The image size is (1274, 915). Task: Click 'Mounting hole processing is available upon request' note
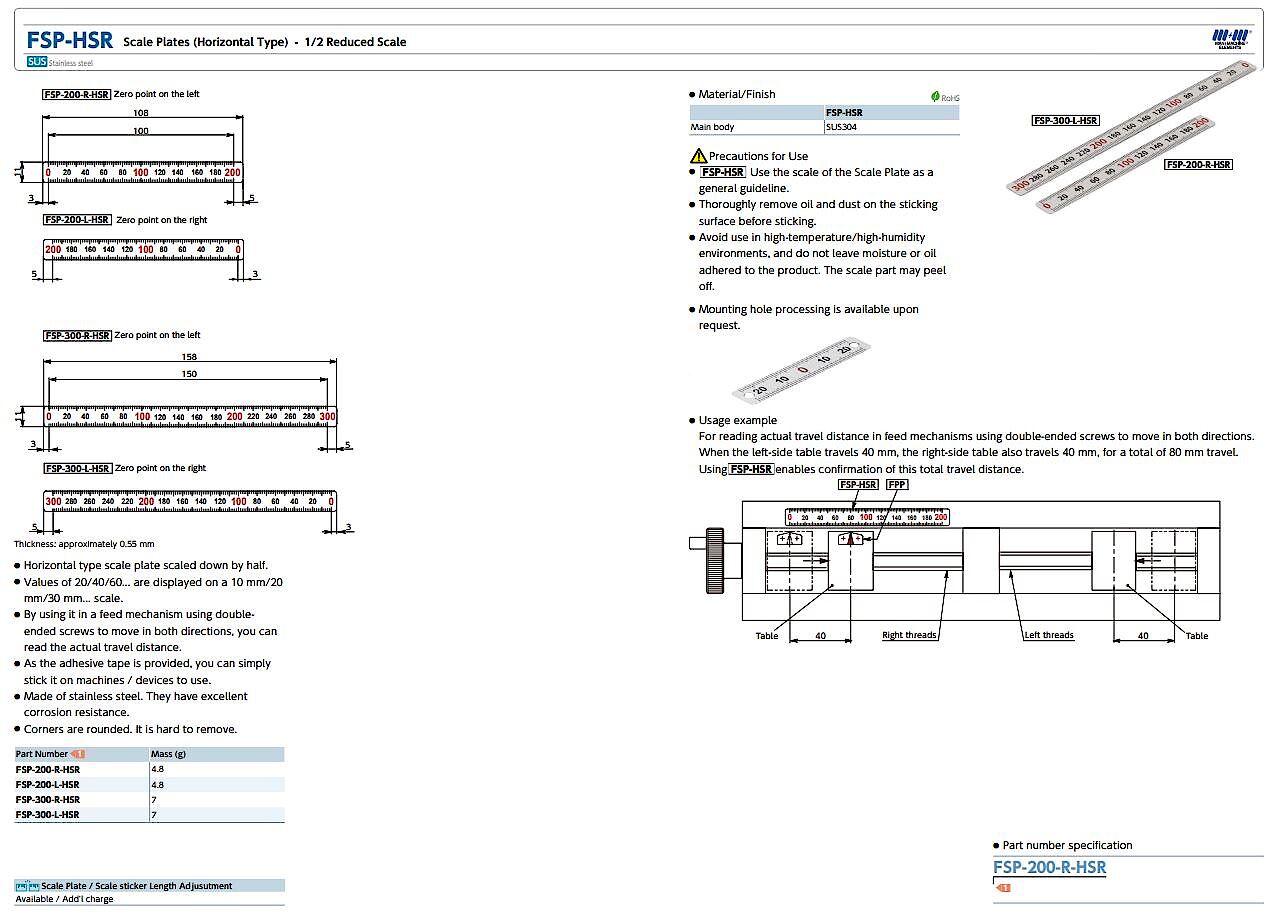(x=808, y=317)
